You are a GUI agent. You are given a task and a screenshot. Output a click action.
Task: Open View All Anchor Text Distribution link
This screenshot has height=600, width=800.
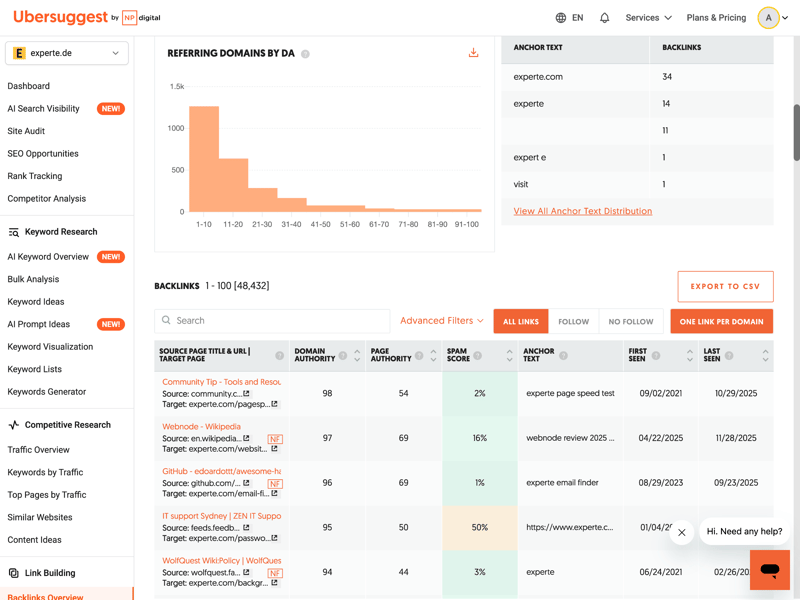click(582, 211)
